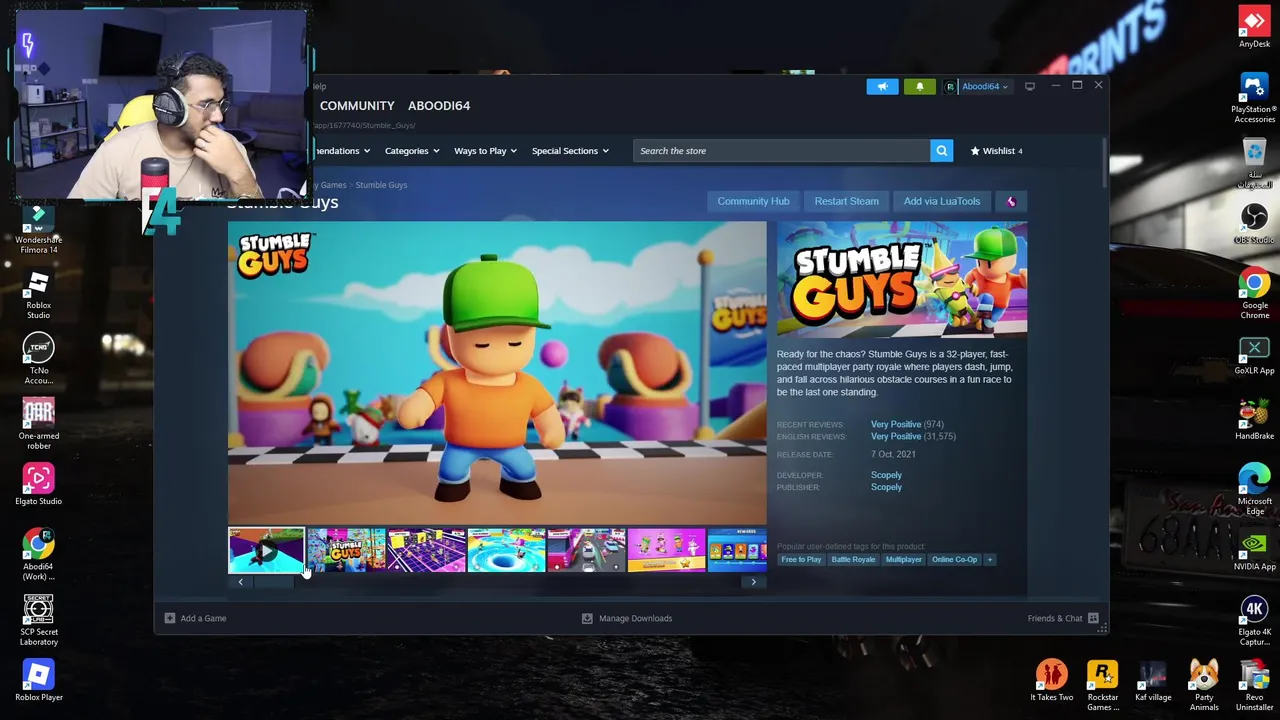Open Abodi64 (Work) Chrome shortcut

coord(38,556)
